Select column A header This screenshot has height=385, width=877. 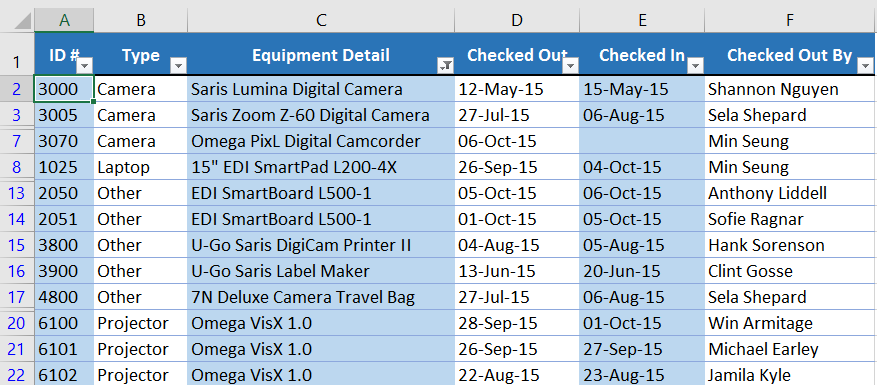[64, 20]
